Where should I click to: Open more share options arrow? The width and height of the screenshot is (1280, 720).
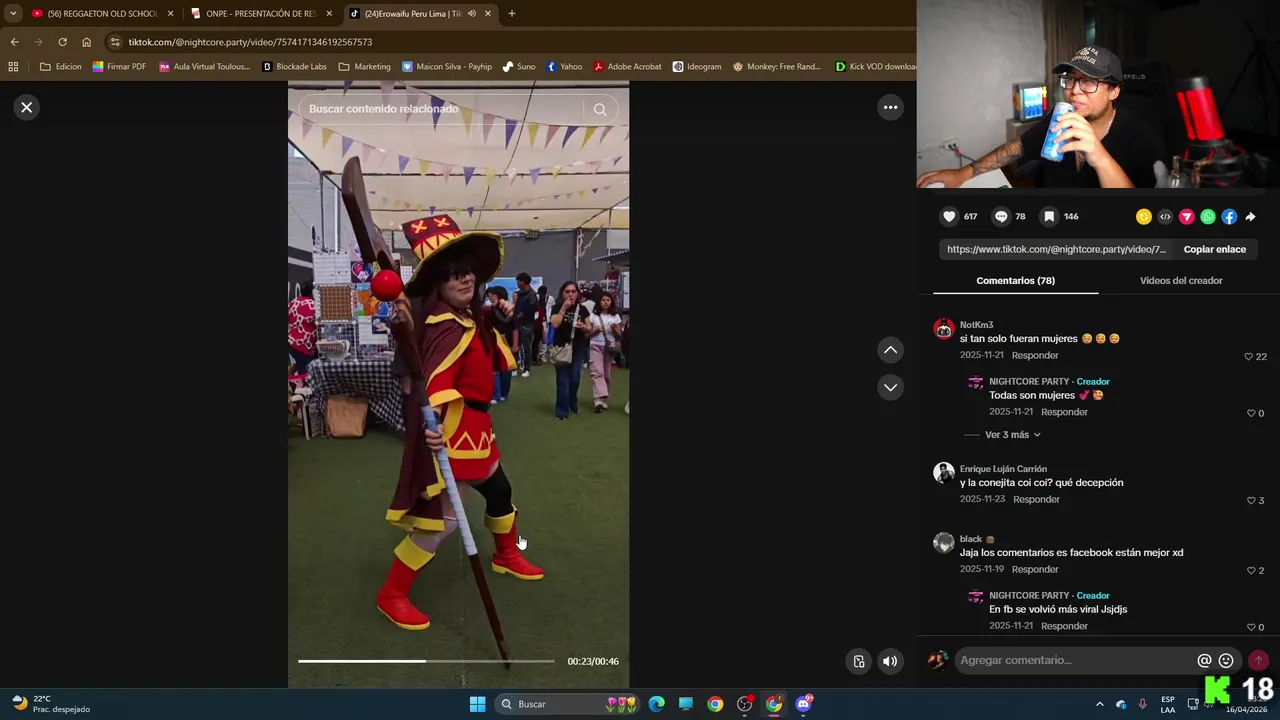tap(1250, 217)
